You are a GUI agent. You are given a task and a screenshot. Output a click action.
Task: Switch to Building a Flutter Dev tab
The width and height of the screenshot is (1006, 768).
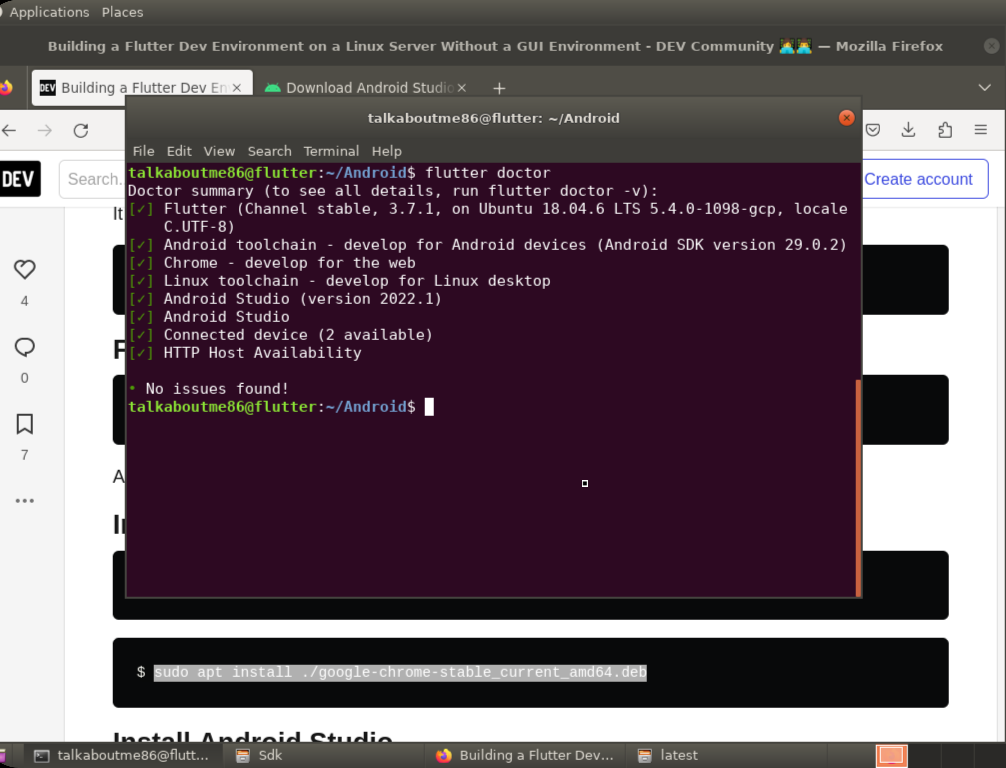pos(142,88)
